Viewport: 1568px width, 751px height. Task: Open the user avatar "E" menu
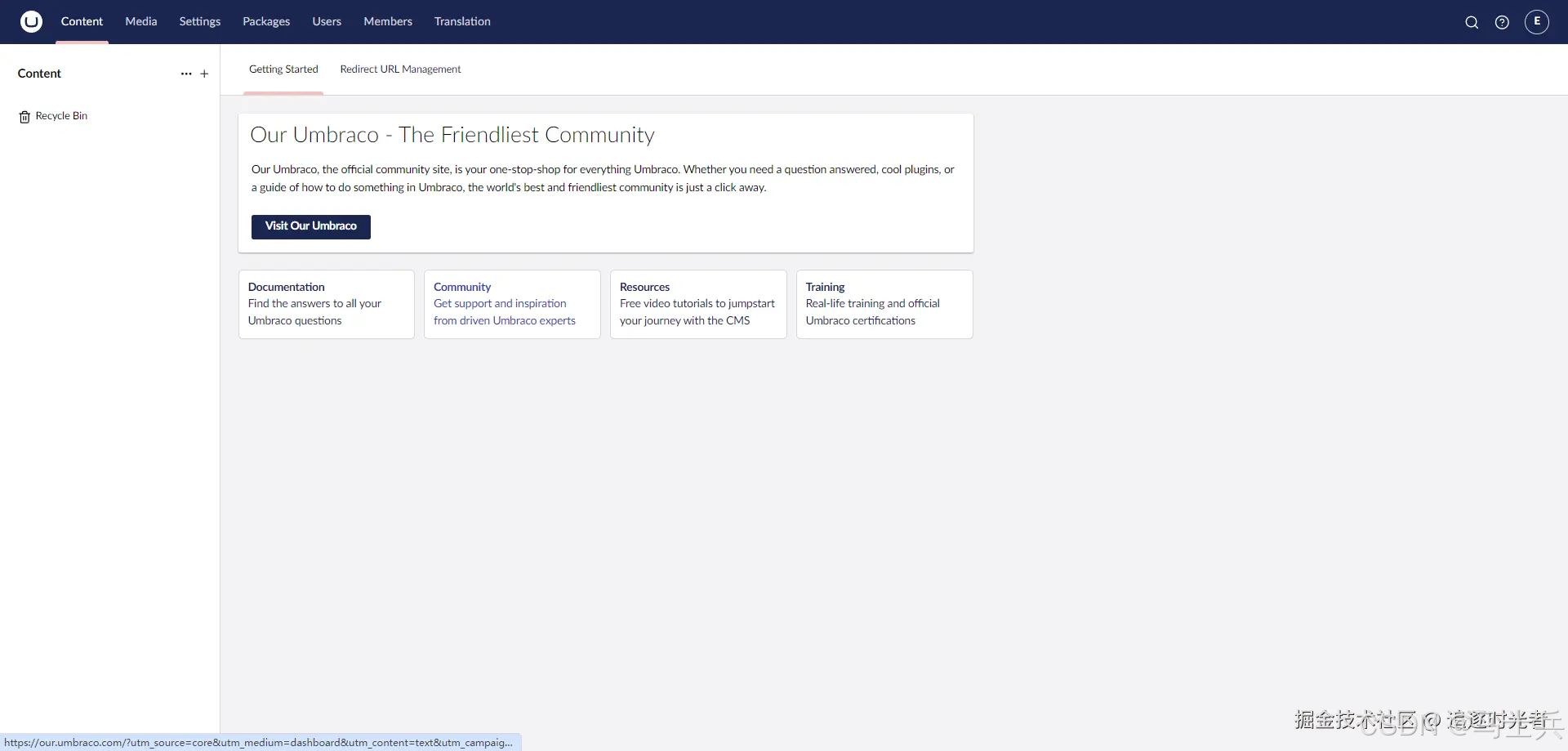(1537, 22)
